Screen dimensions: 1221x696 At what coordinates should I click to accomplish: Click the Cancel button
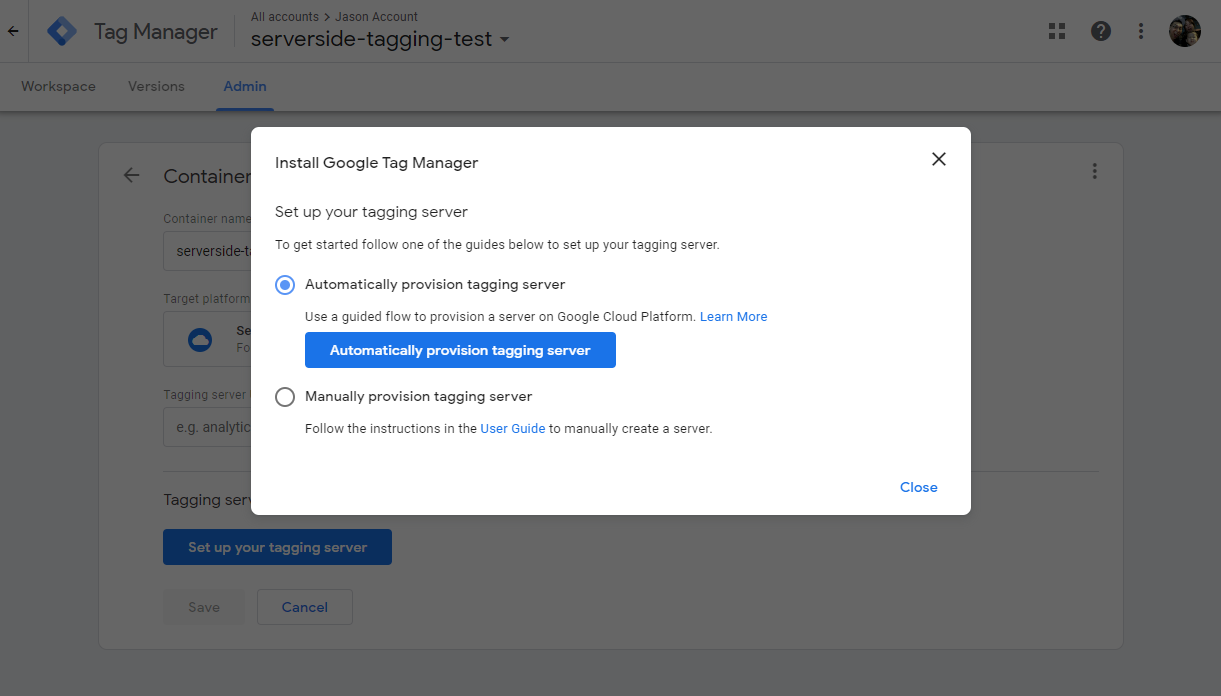(x=305, y=607)
